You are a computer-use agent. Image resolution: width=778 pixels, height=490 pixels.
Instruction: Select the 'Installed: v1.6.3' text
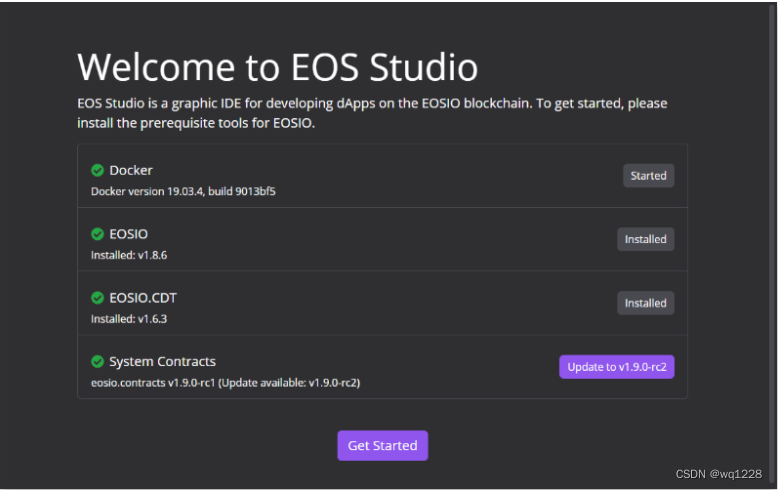click(129, 319)
